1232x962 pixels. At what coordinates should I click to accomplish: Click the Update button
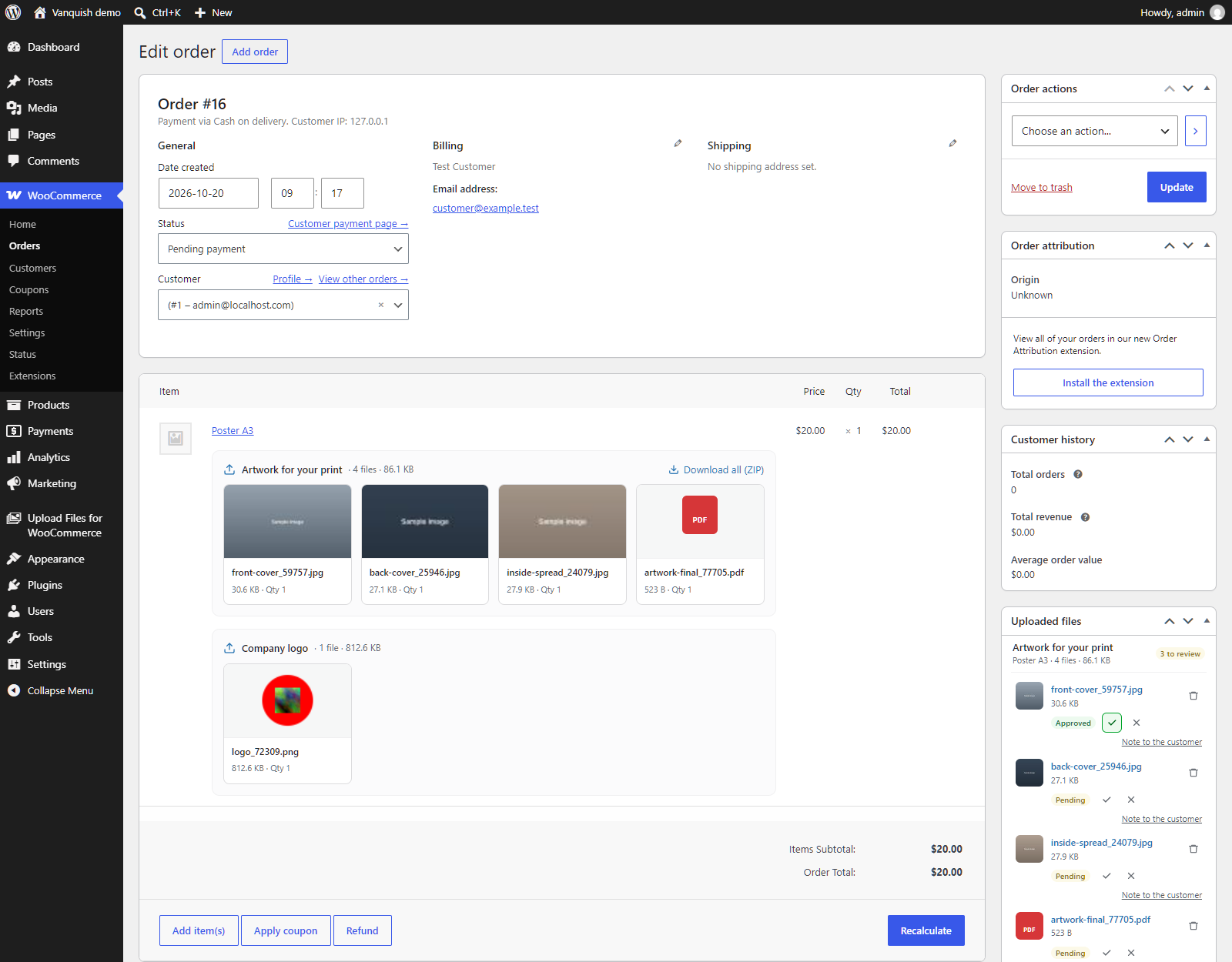pyautogui.click(x=1177, y=187)
